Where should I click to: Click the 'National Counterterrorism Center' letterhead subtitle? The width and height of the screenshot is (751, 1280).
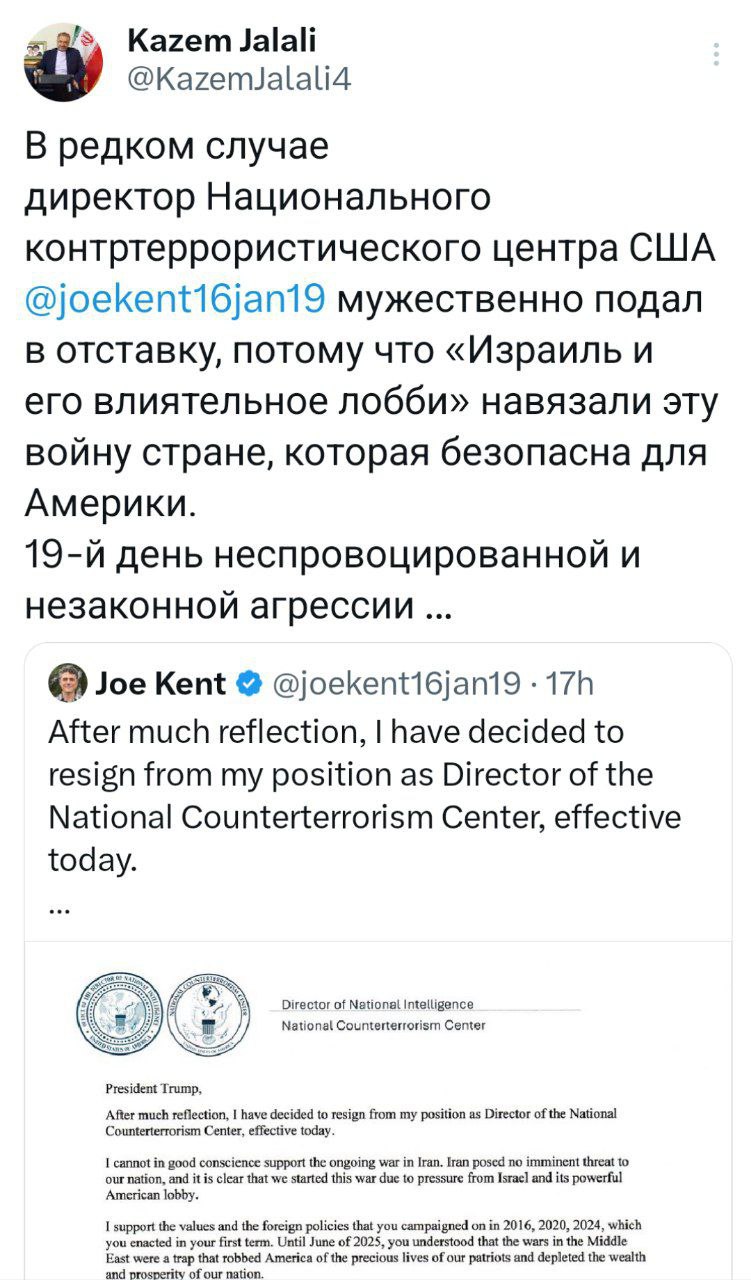[383, 1025]
